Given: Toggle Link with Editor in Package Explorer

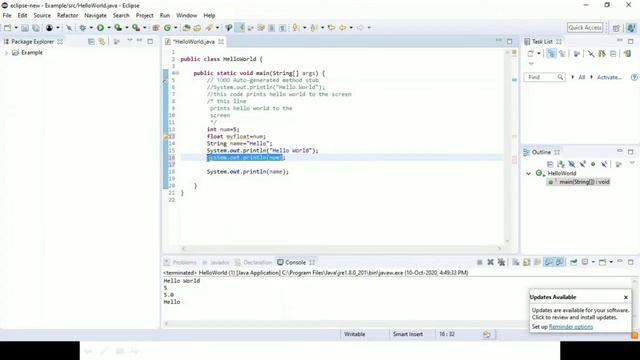Looking at the screenshot, I should point(102,42).
